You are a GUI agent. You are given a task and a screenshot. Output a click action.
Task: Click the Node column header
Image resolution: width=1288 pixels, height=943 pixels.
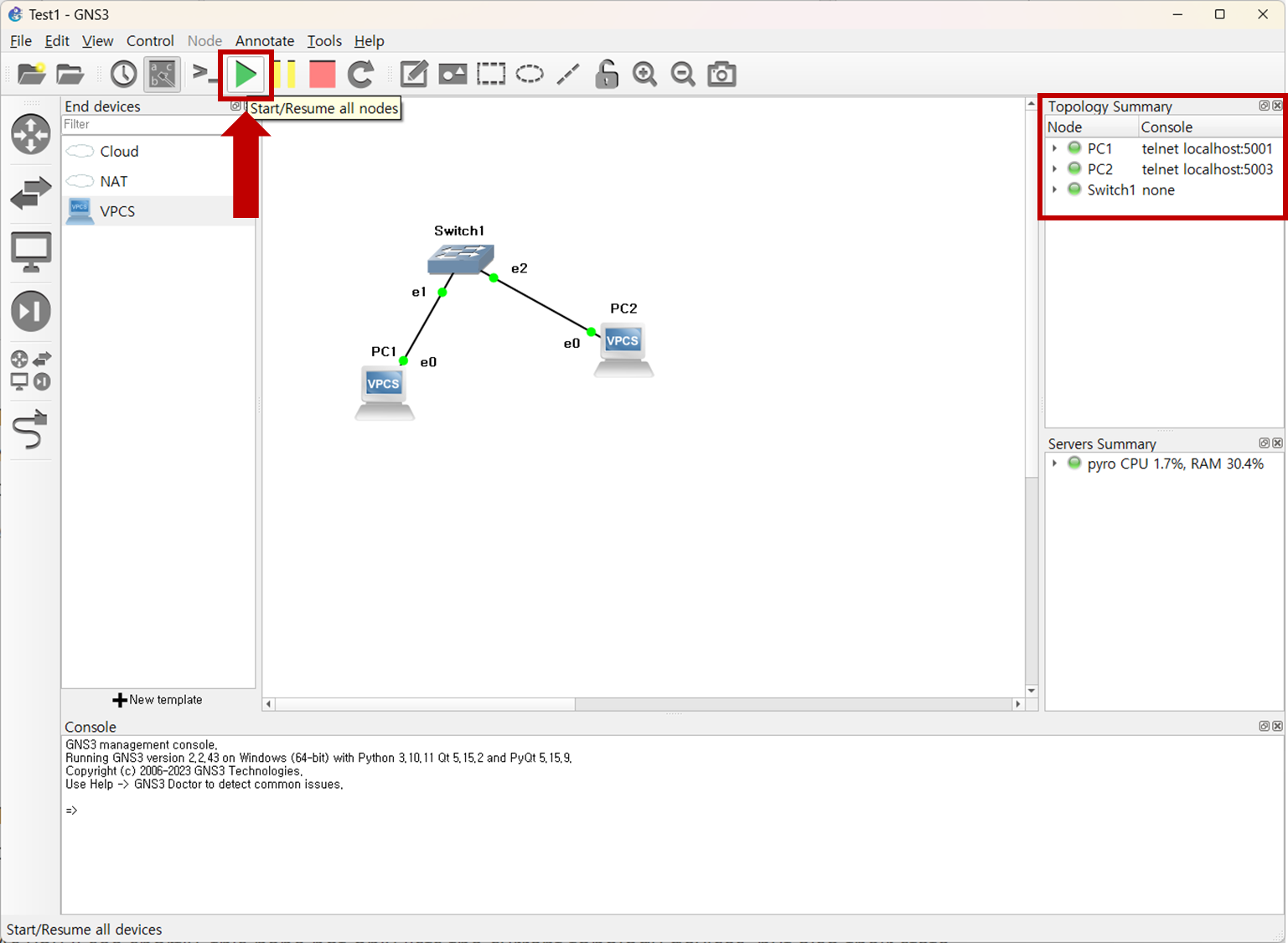(x=1092, y=127)
